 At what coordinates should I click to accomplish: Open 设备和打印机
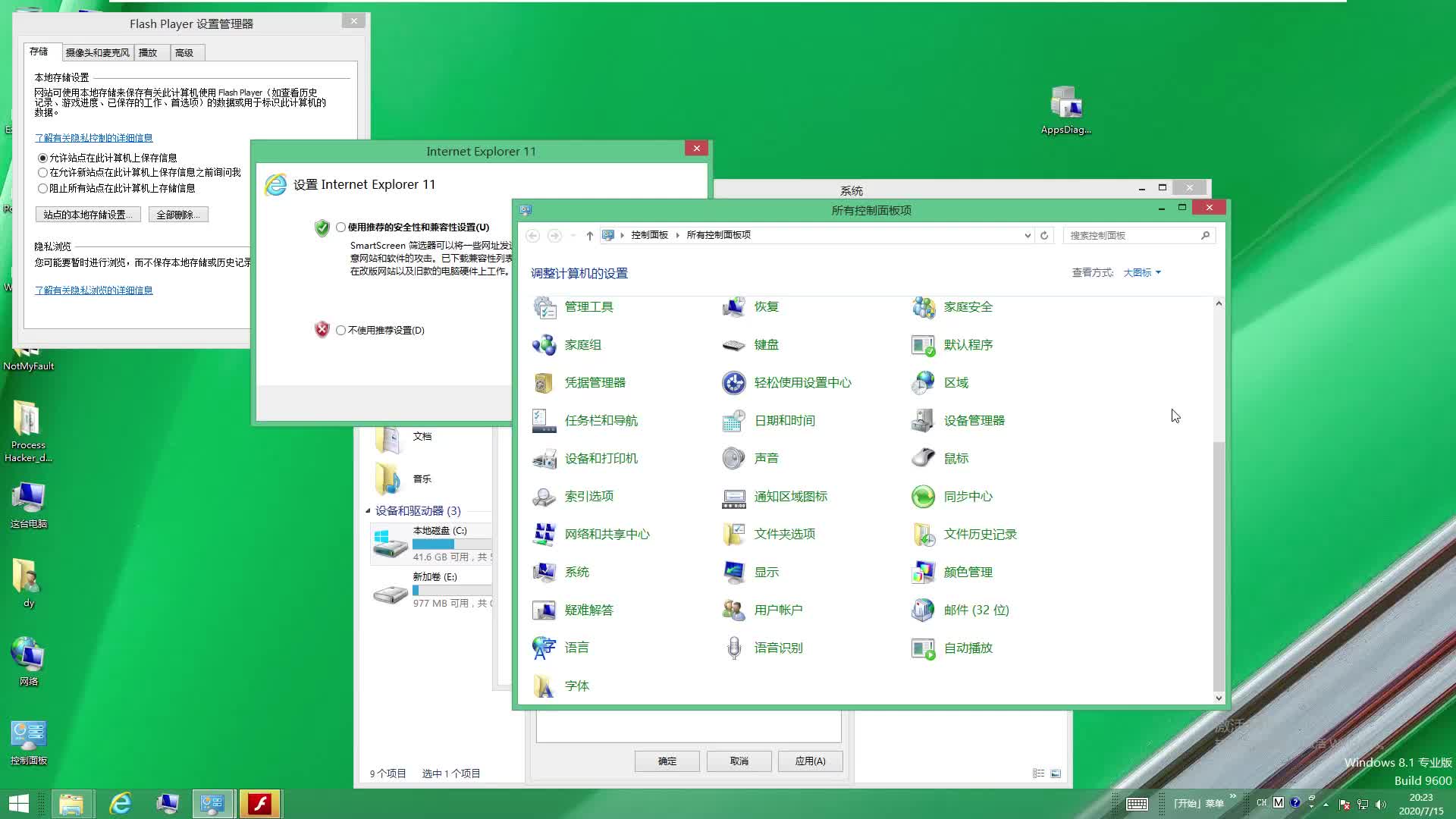(x=585, y=459)
